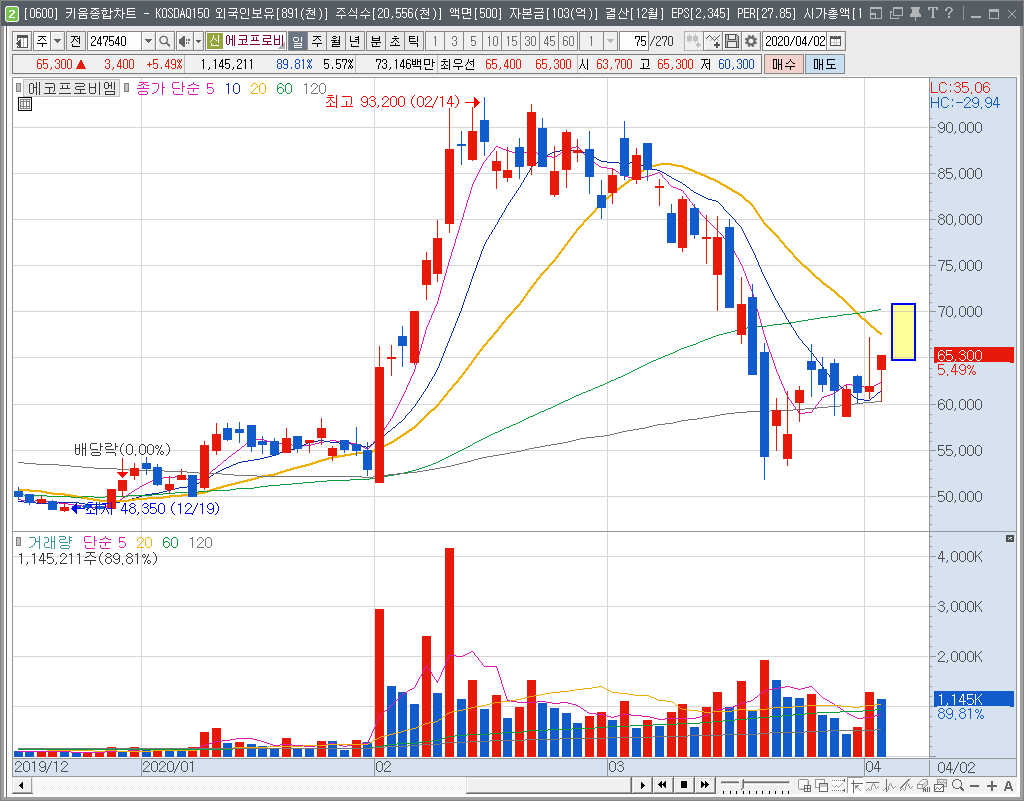Click the T font icon in title bar

coord(932,13)
